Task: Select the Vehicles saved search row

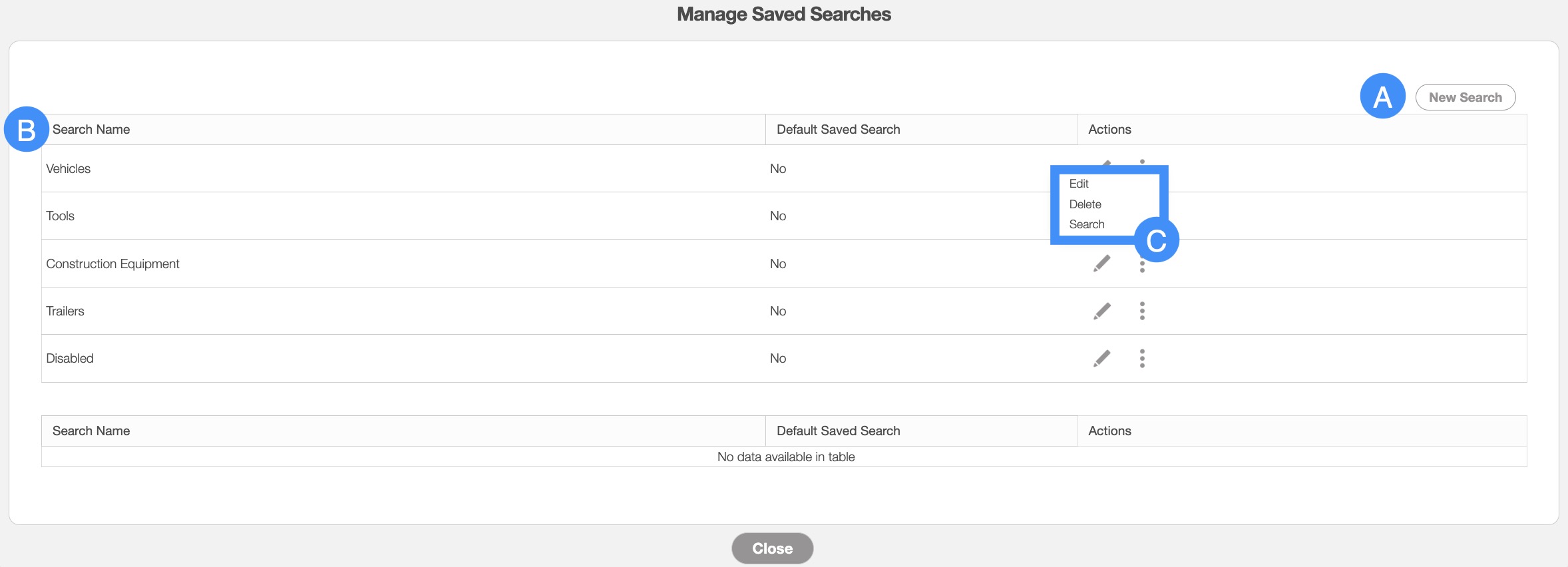Action: point(69,169)
